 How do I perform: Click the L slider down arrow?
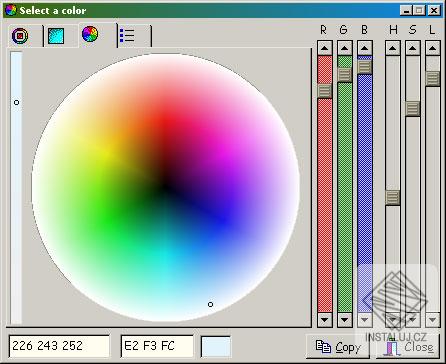pyautogui.click(x=433, y=320)
